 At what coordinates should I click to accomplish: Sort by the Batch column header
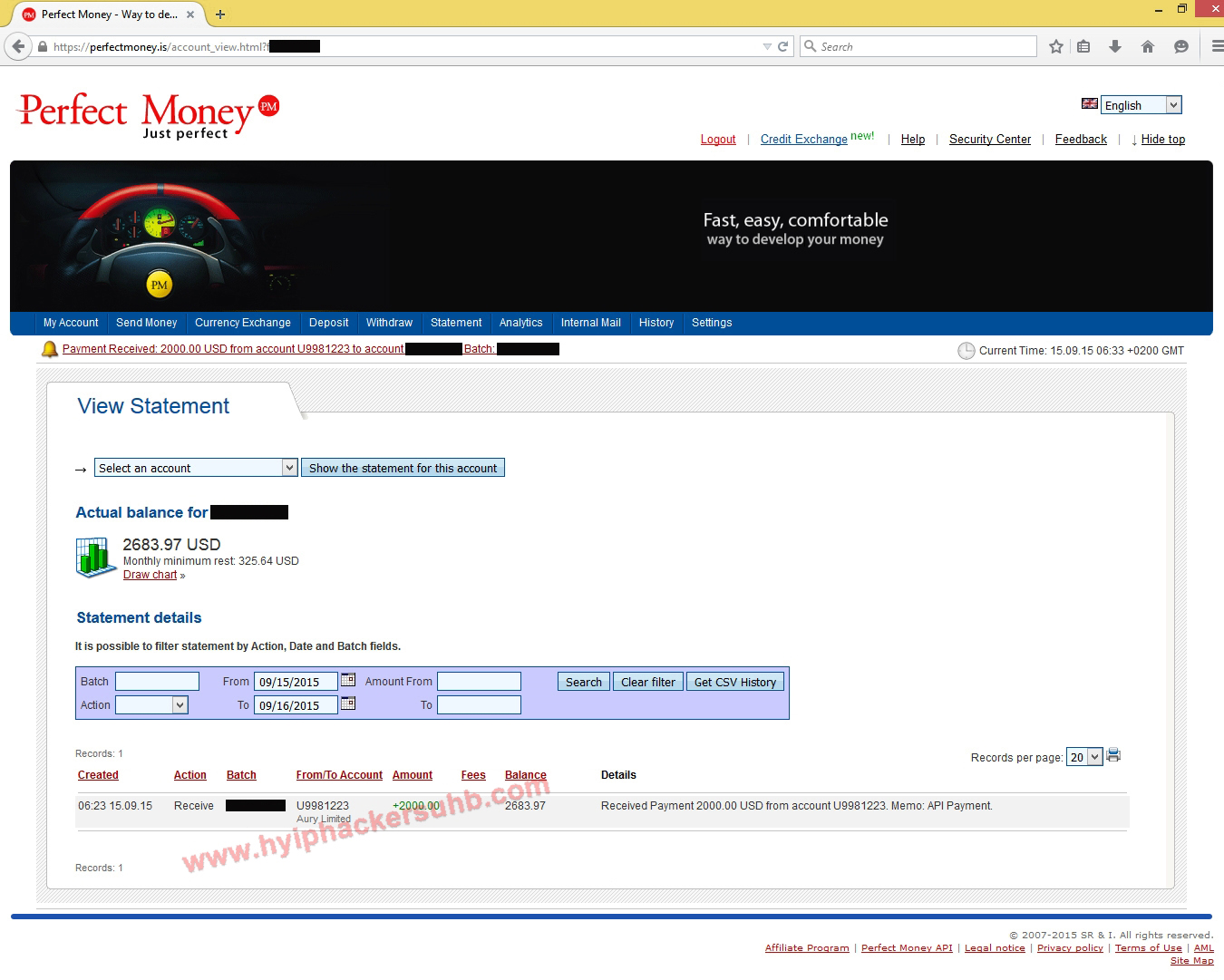point(241,775)
